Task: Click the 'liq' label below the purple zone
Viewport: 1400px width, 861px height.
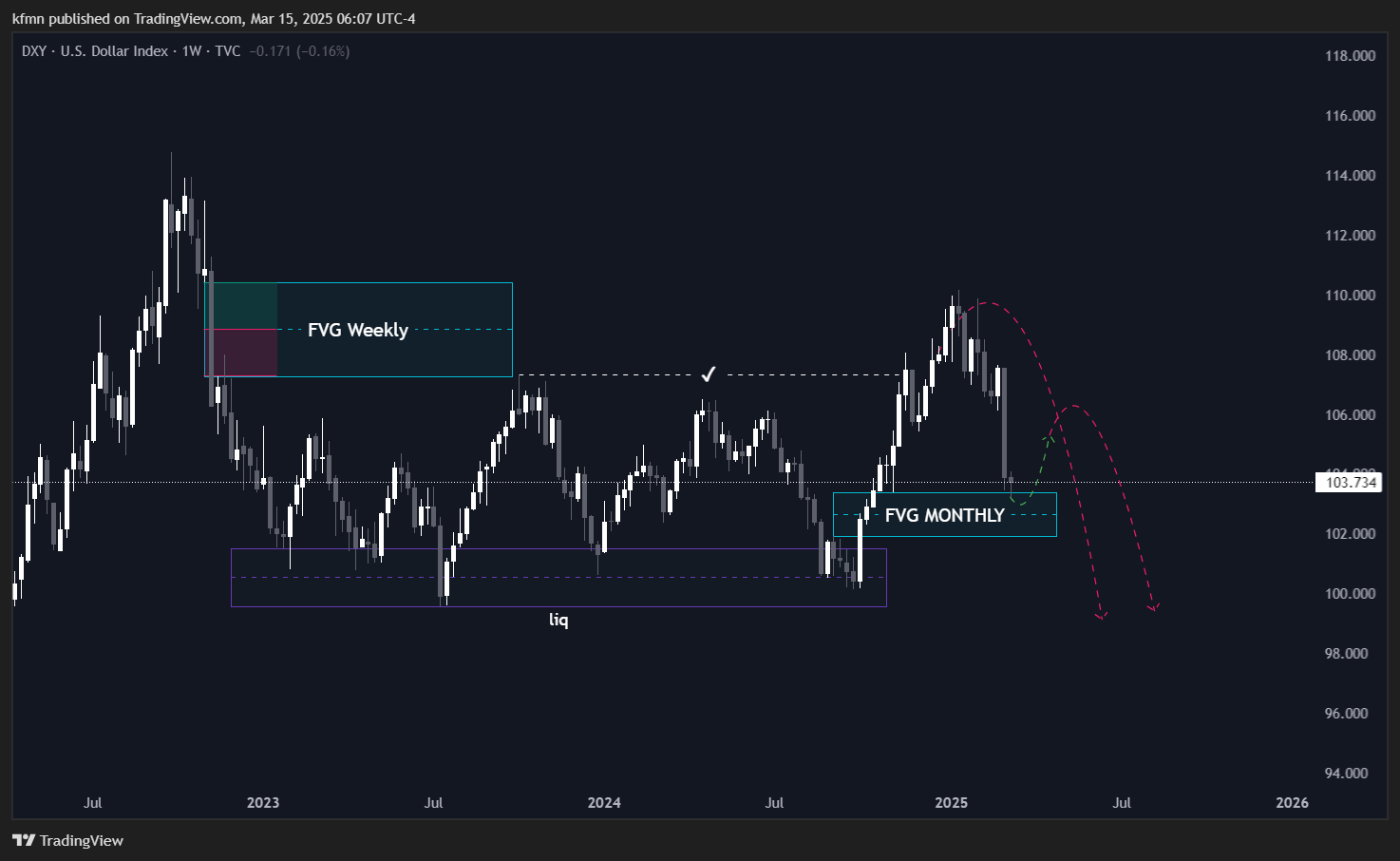Action: (558, 620)
